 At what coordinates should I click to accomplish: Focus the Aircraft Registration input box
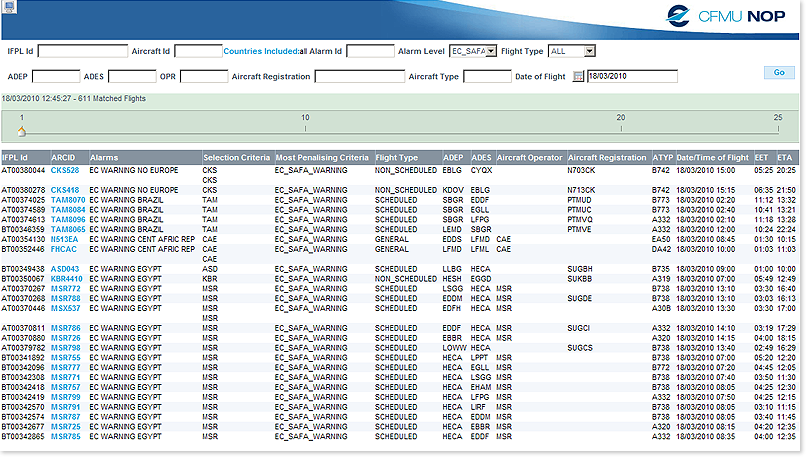coord(359,77)
